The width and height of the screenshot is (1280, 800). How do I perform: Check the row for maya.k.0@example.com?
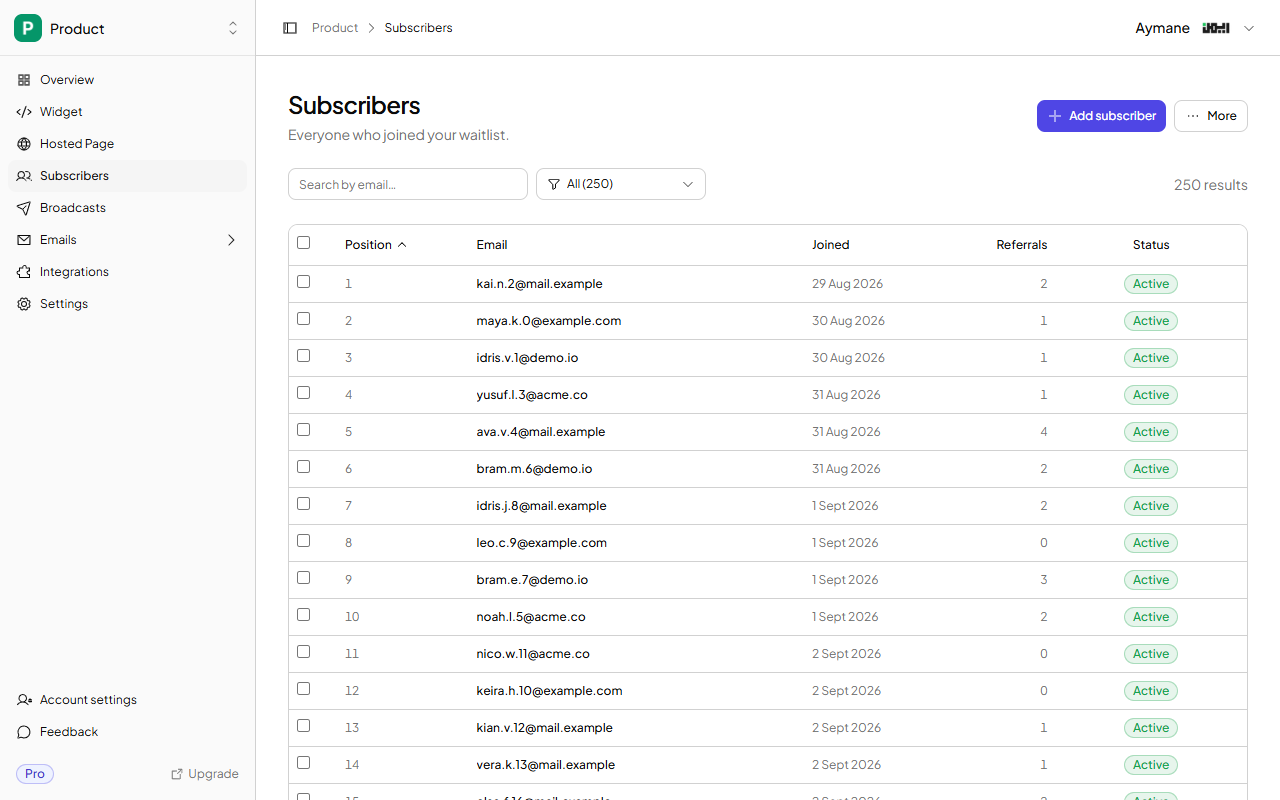(304, 319)
